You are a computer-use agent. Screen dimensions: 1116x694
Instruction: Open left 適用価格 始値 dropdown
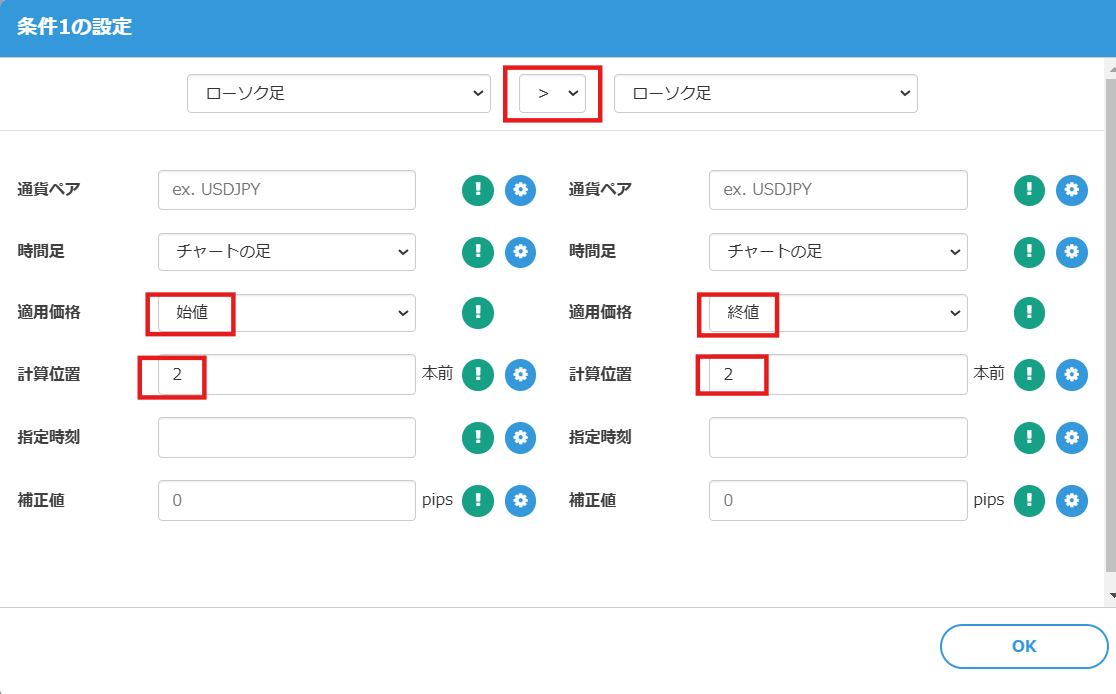tap(286, 313)
